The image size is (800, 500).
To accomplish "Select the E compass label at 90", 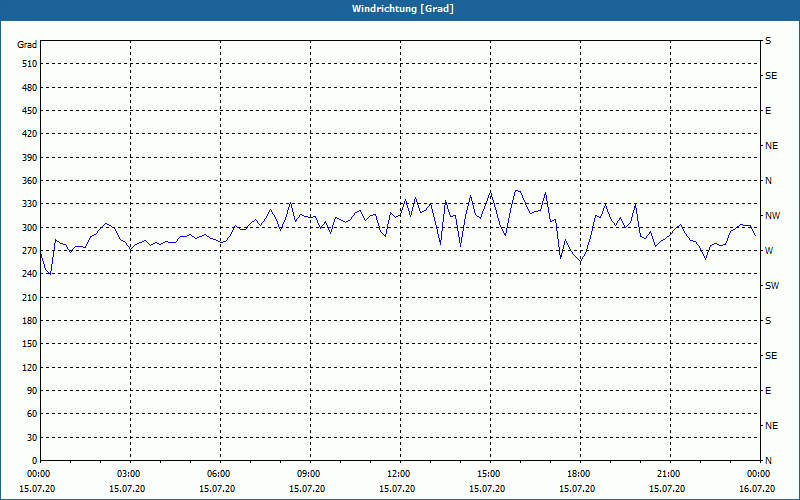I will click(768, 391).
